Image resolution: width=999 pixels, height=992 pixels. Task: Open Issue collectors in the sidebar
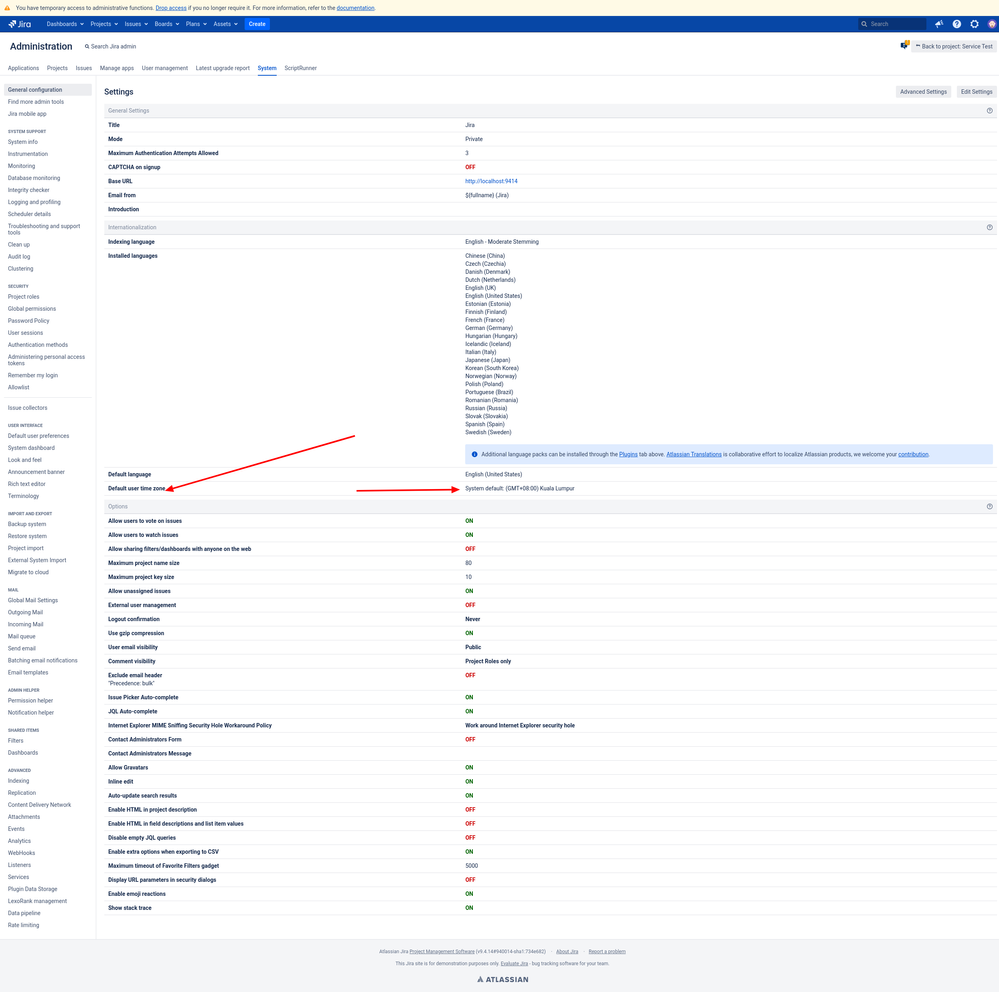click(x=27, y=408)
